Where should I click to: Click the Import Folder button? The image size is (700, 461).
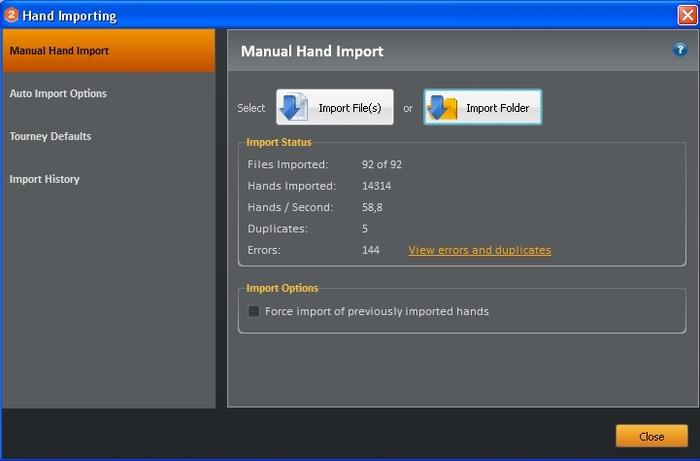click(x=483, y=107)
